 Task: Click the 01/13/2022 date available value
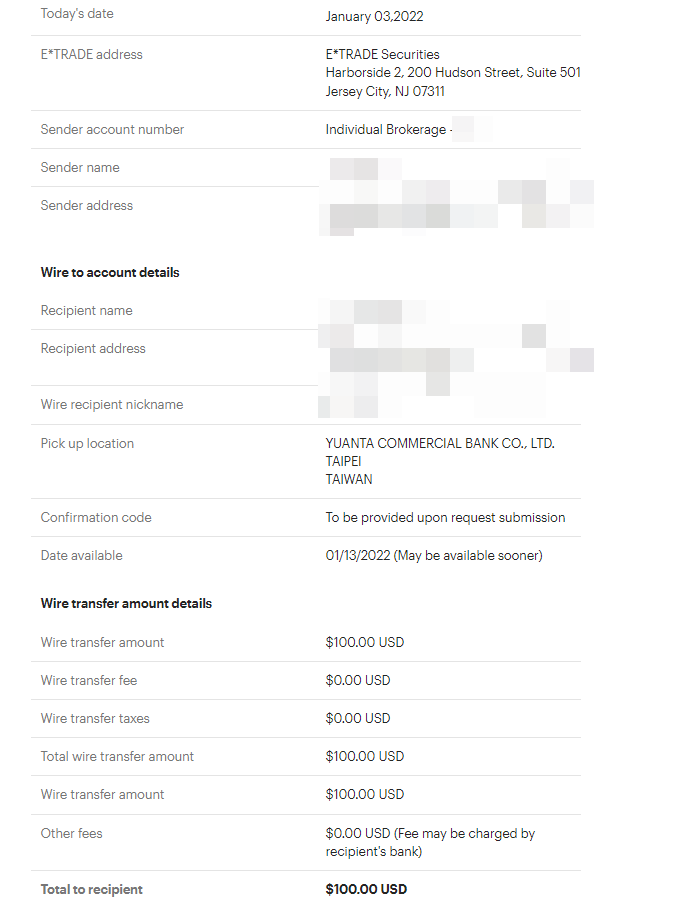click(433, 555)
